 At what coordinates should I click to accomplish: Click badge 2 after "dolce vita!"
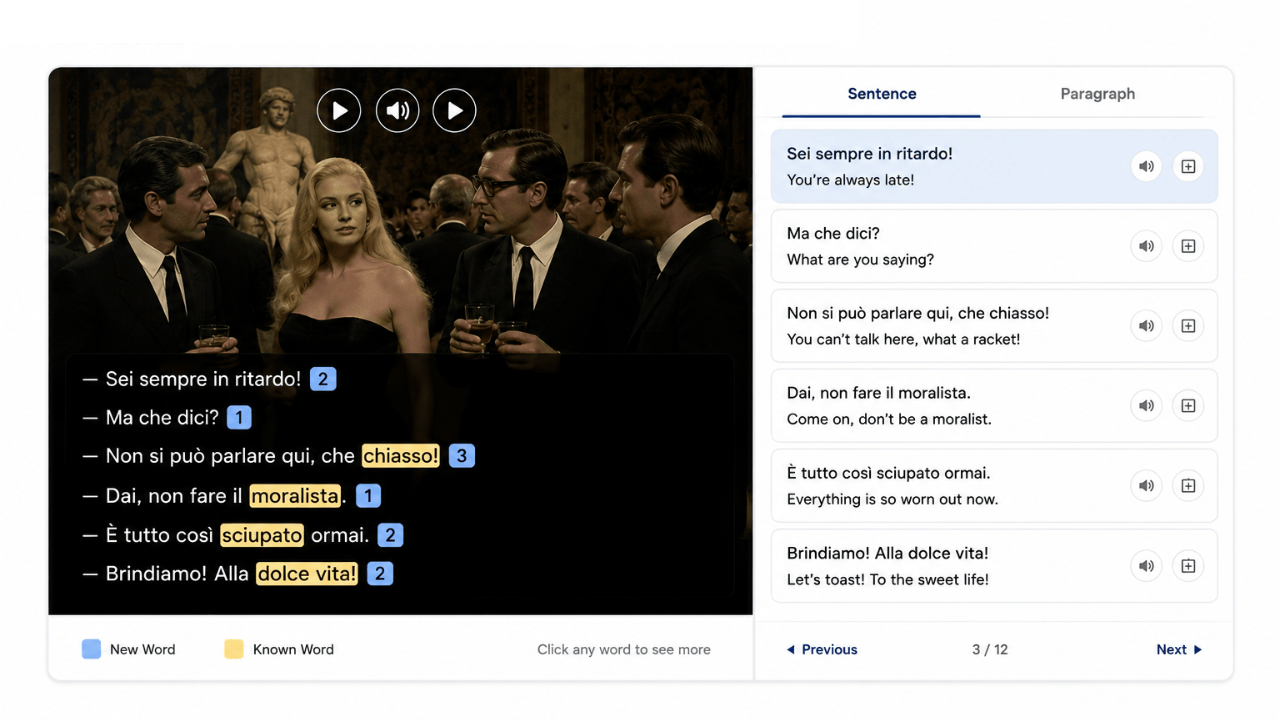[x=380, y=574]
